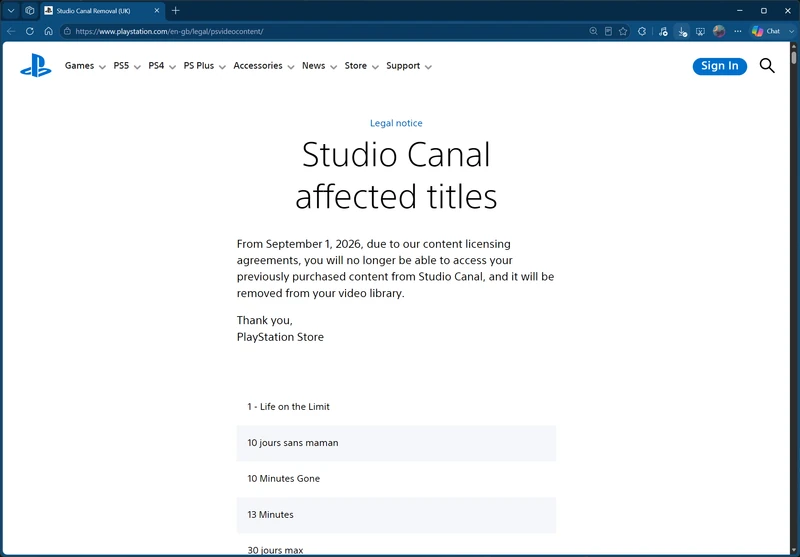Screen dimensions: 800x557
Task: Open the Games navigation item
Action: pyautogui.click(x=80, y=66)
